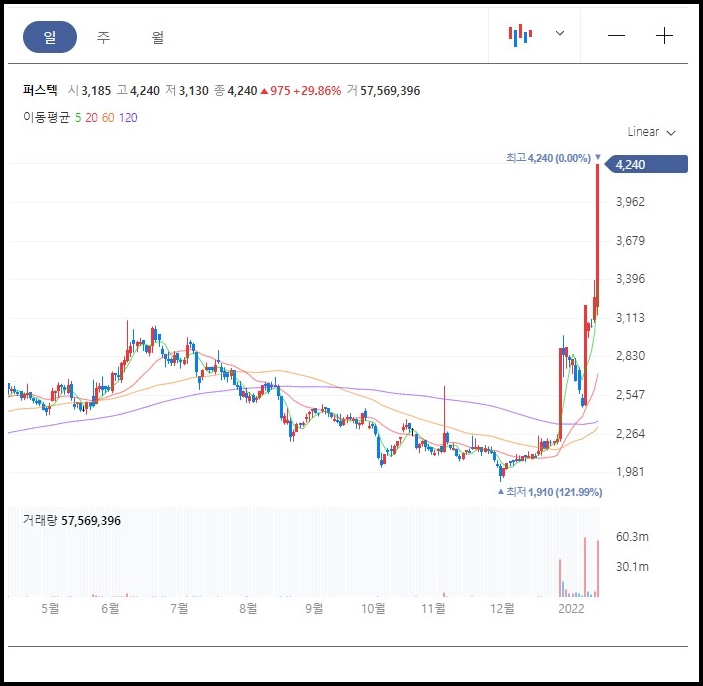Click the 퍼스텍 stock name

coord(40,90)
